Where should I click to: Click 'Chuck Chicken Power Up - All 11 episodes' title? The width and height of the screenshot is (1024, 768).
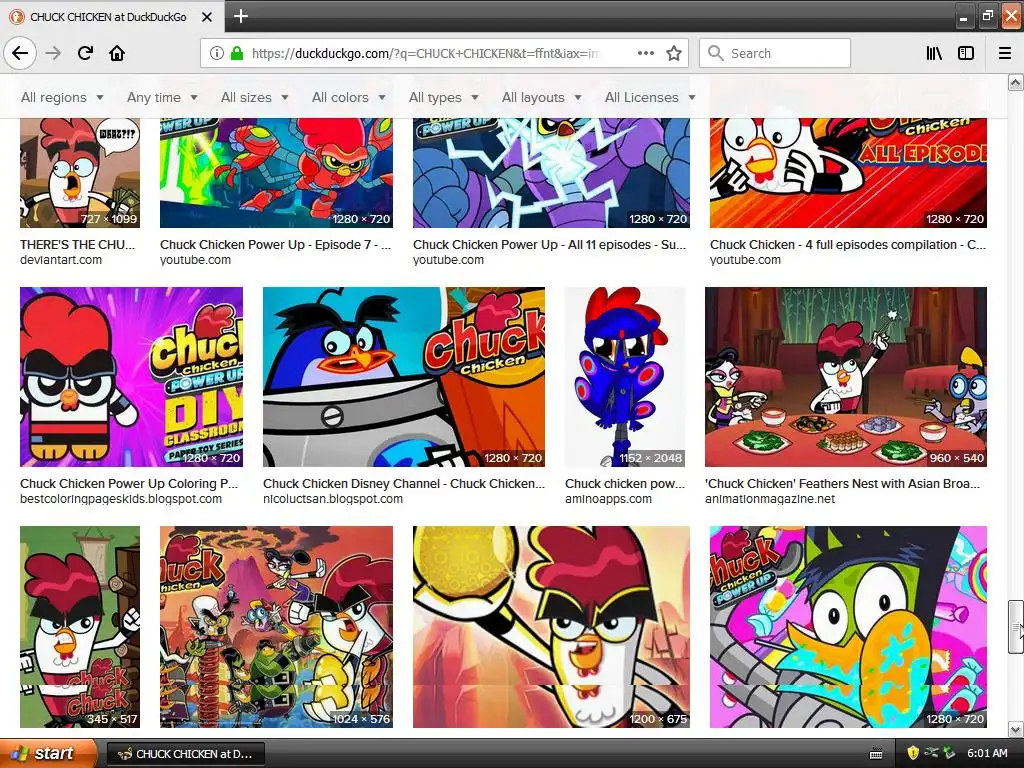point(549,245)
